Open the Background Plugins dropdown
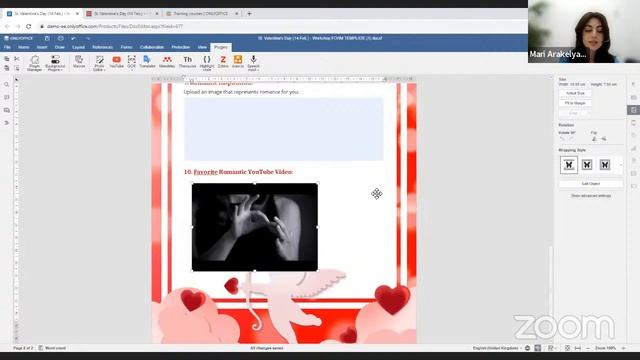 [55, 63]
